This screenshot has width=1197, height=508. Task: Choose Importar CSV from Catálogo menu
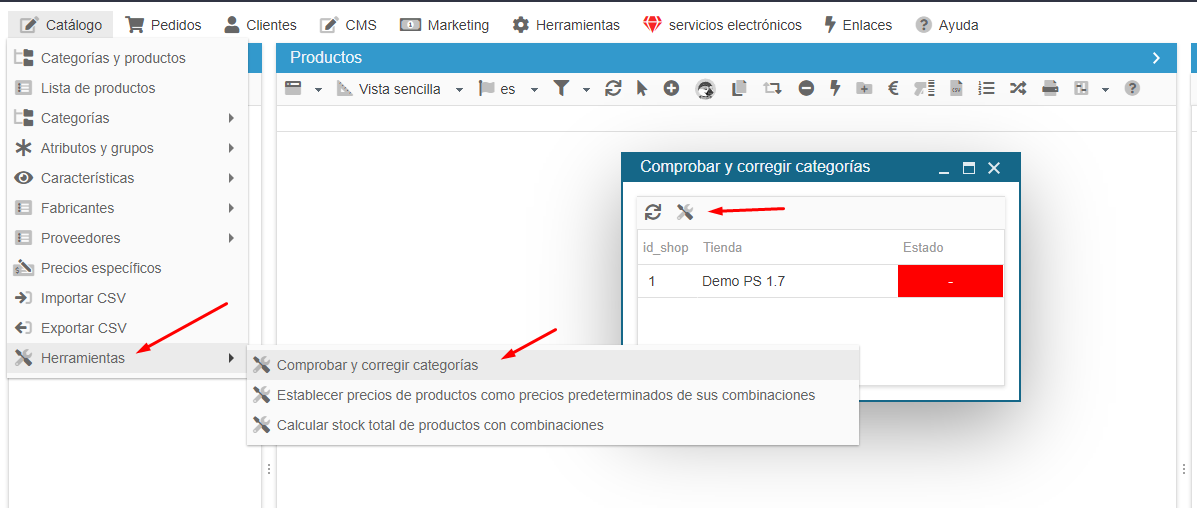(83, 298)
